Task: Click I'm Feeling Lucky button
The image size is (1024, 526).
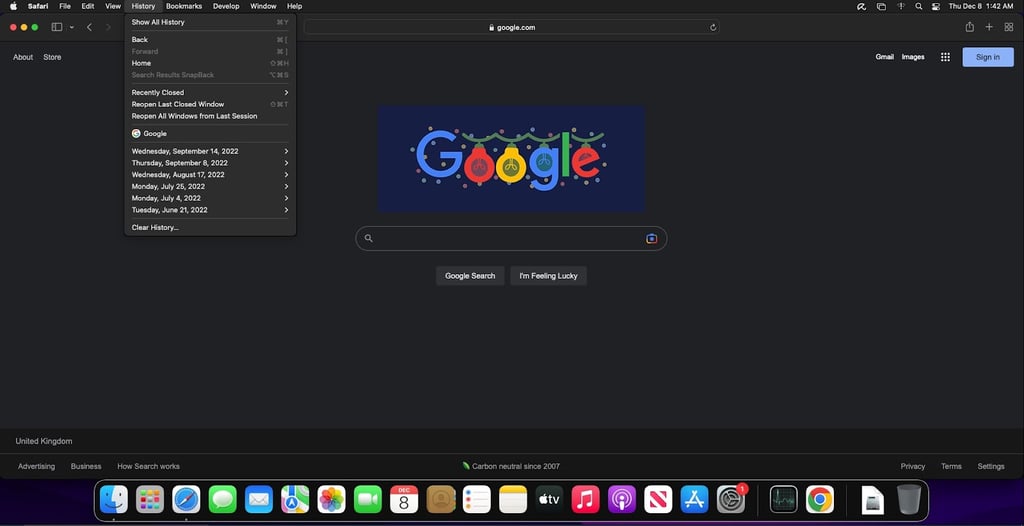Action: 549,276
